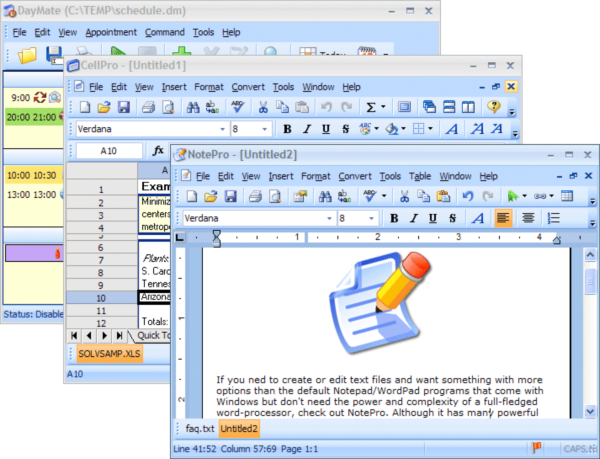Screen dimensions: 600x459
Task: Open NotePro Verdana font dropdown
Action: tap(329, 218)
